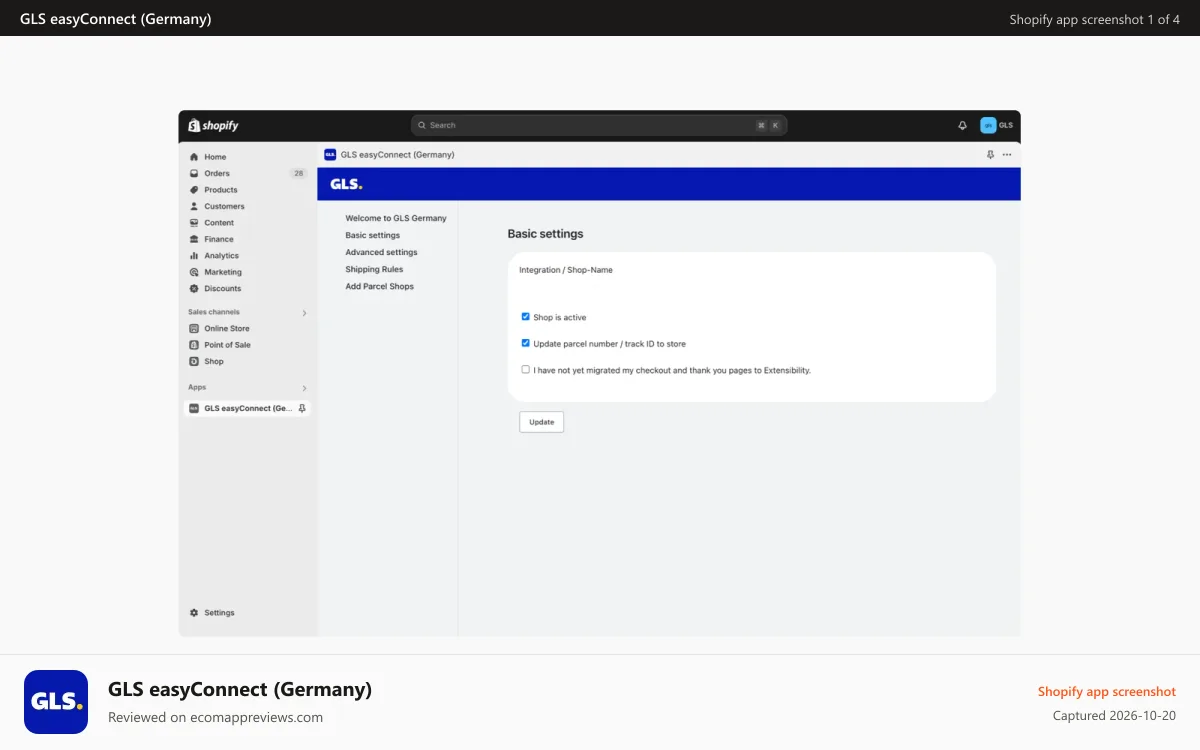The height and width of the screenshot is (750, 1200).
Task: Check the not yet migrated checkout box
Action: 526,369
